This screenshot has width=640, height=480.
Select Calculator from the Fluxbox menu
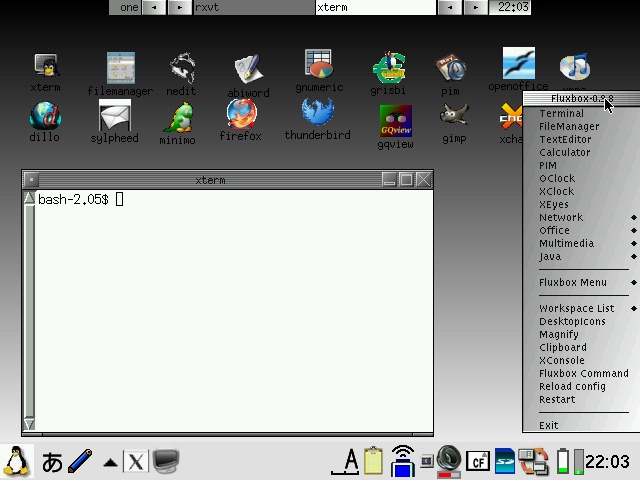tap(564, 152)
